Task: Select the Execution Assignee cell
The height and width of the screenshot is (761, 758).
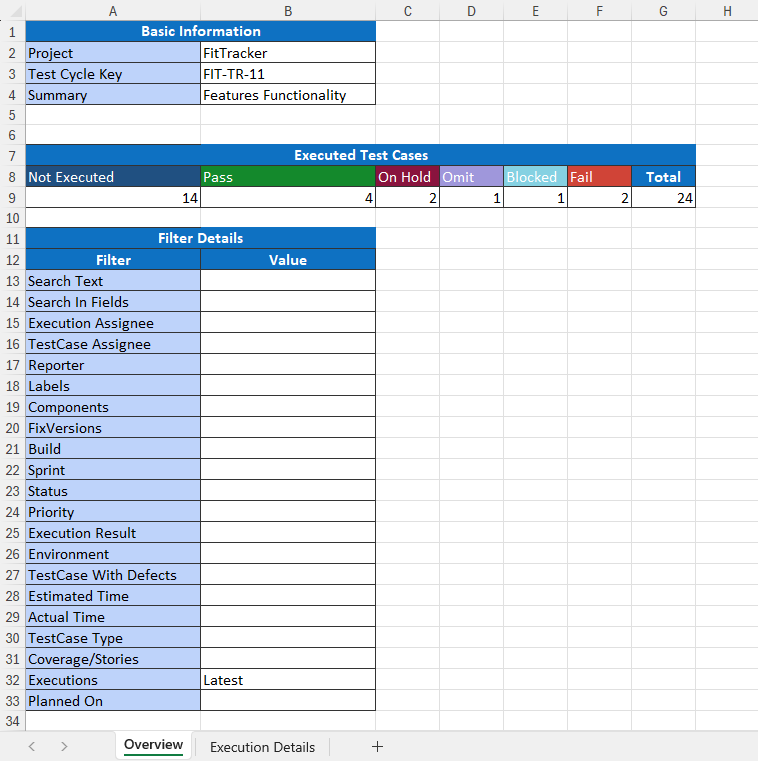Action: tap(113, 323)
